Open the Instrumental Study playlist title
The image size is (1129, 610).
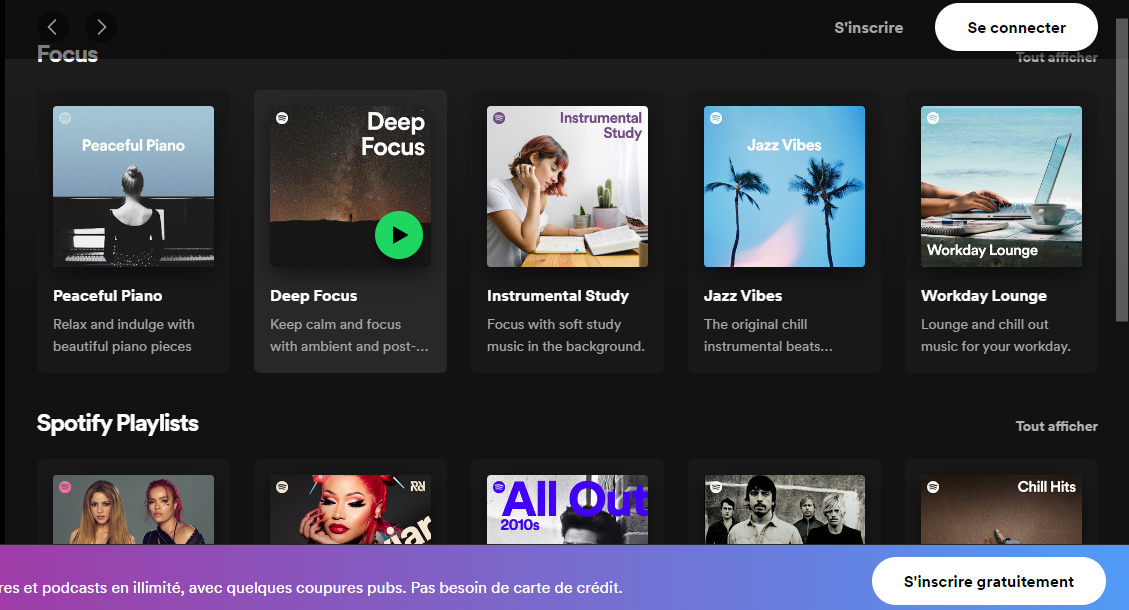tap(558, 296)
